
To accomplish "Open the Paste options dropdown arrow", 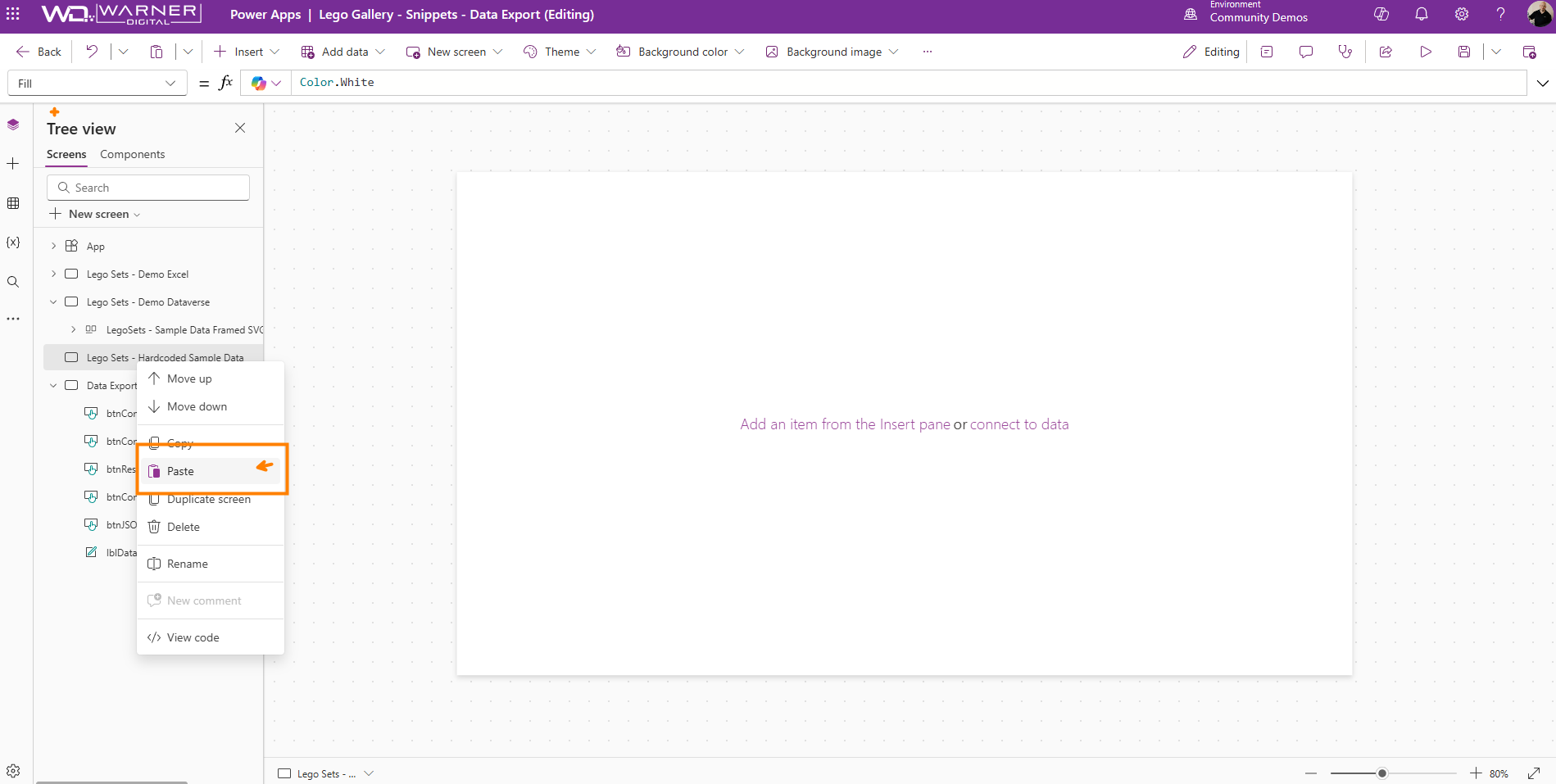I will click(x=188, y=52).
